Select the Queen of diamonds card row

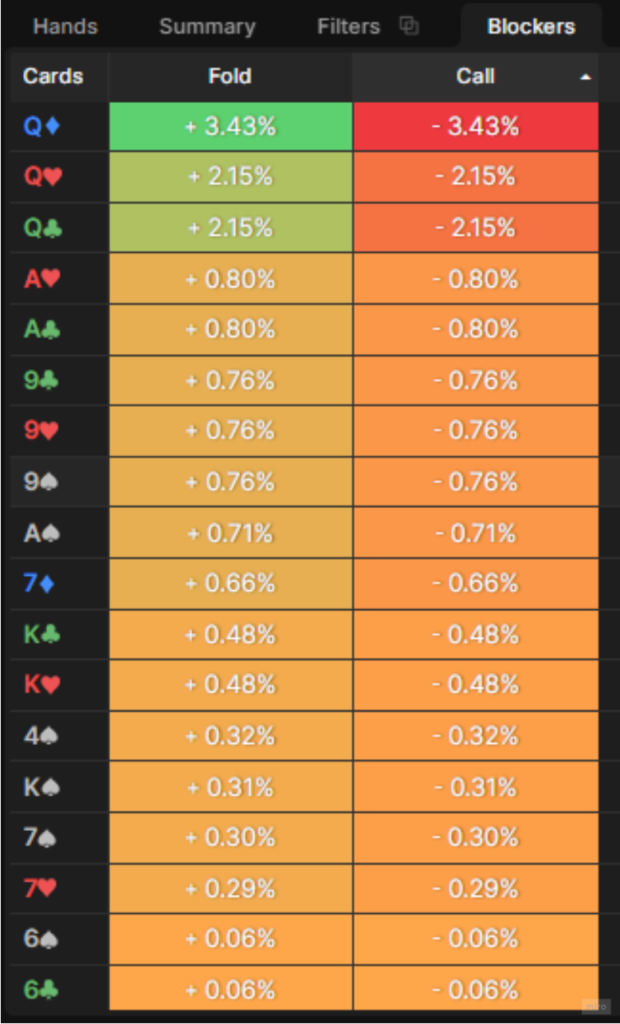(x=304, y=126)
